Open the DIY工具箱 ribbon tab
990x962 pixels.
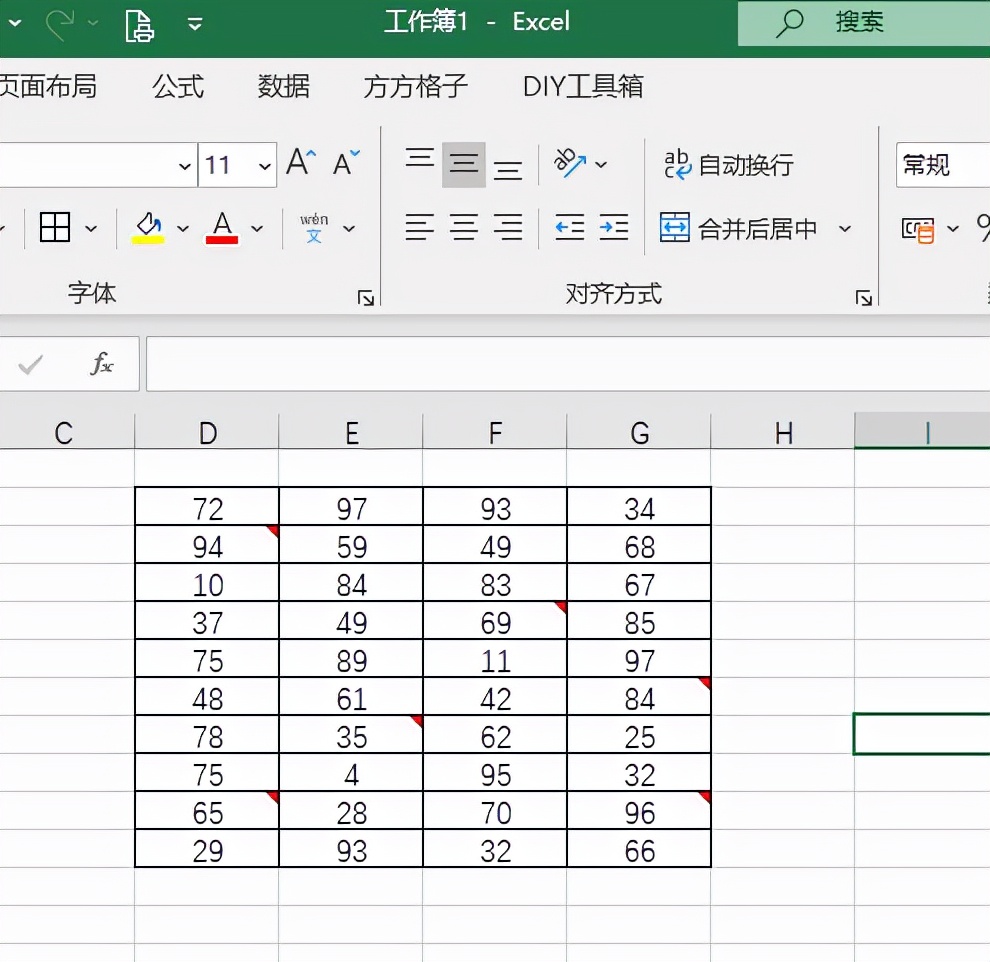click(581, 88)
